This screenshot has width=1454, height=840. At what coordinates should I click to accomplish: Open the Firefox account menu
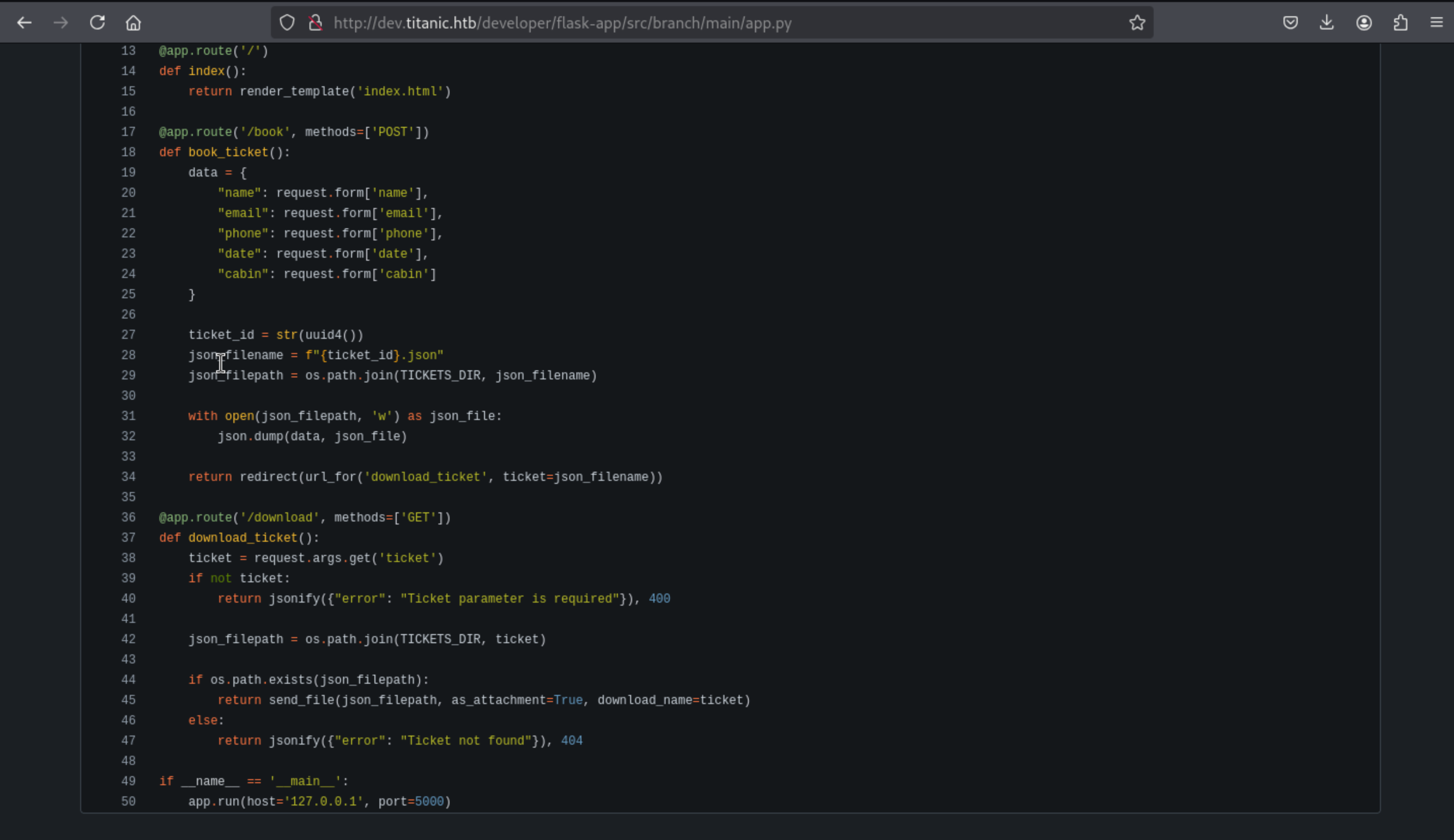(1363, 23)
